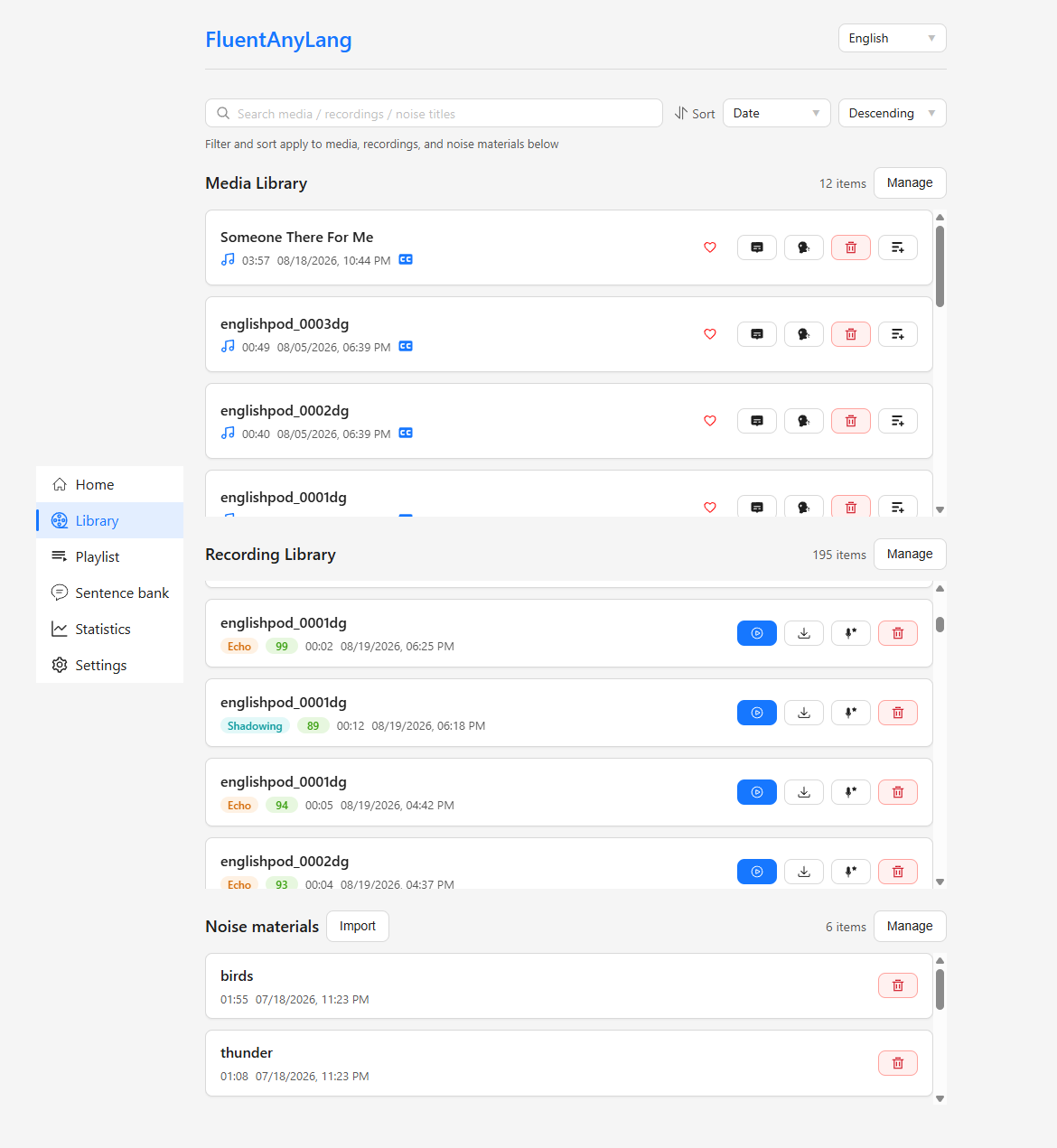
Task: Open the English language dropdown
Action: pos(893,38)
